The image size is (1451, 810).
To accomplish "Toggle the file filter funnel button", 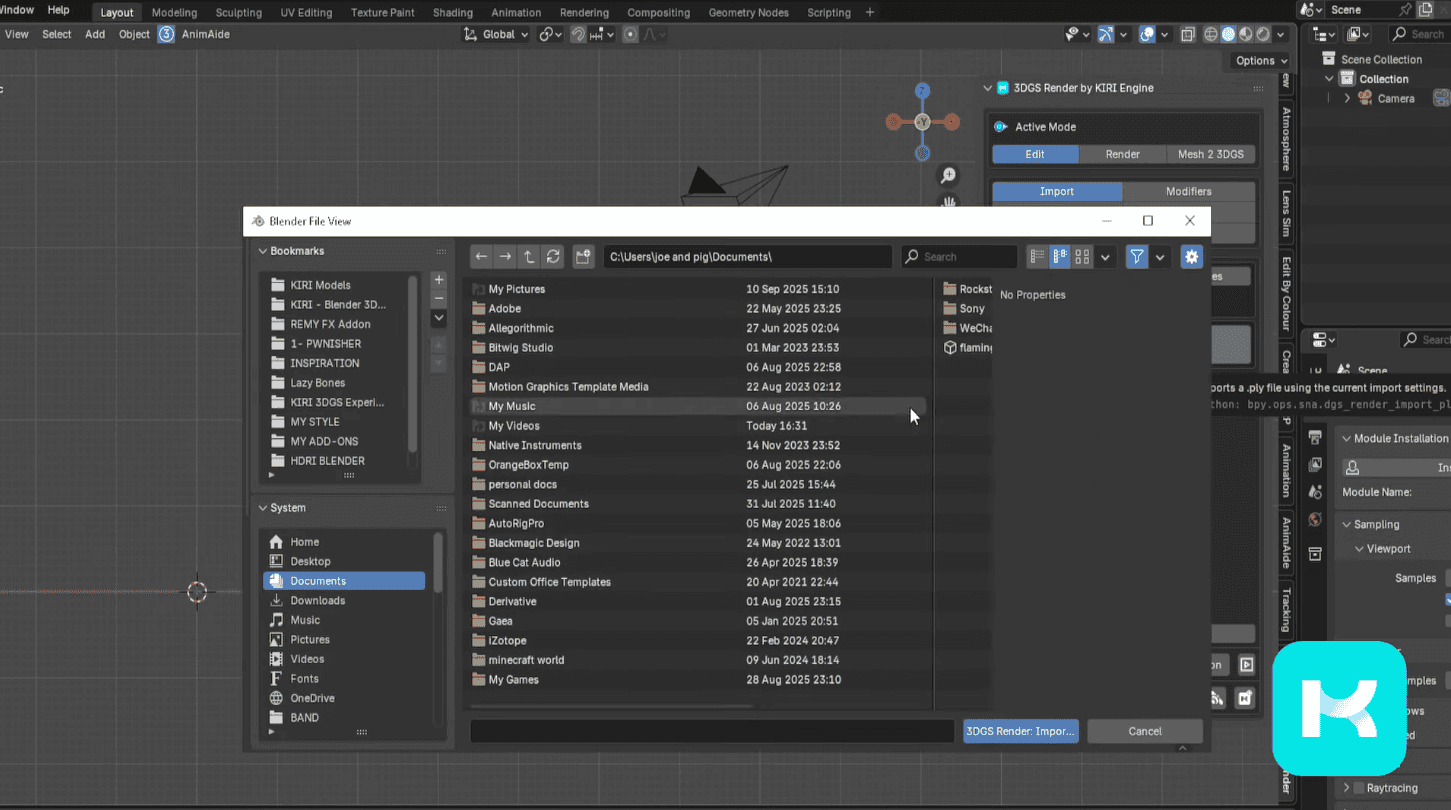I will pyautogui.click(x=1137, y=257).
